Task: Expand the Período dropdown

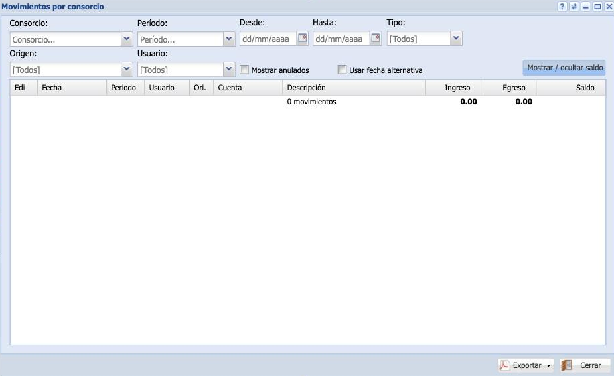Action: click(229, 39)
